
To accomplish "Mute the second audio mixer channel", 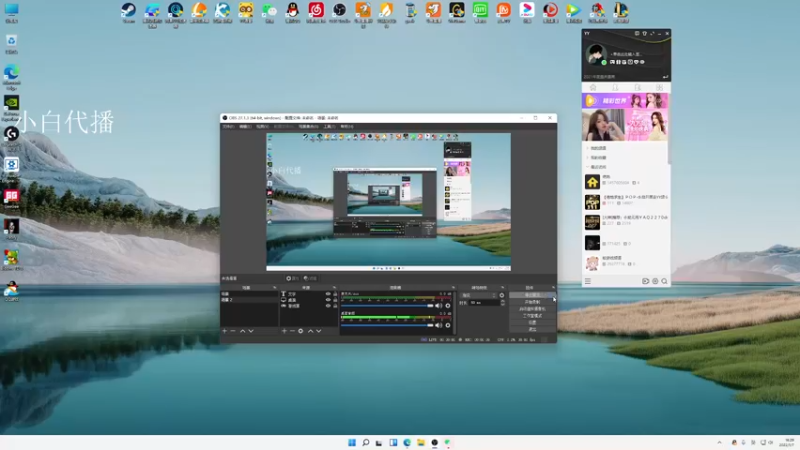I will (x=438, y=325).
